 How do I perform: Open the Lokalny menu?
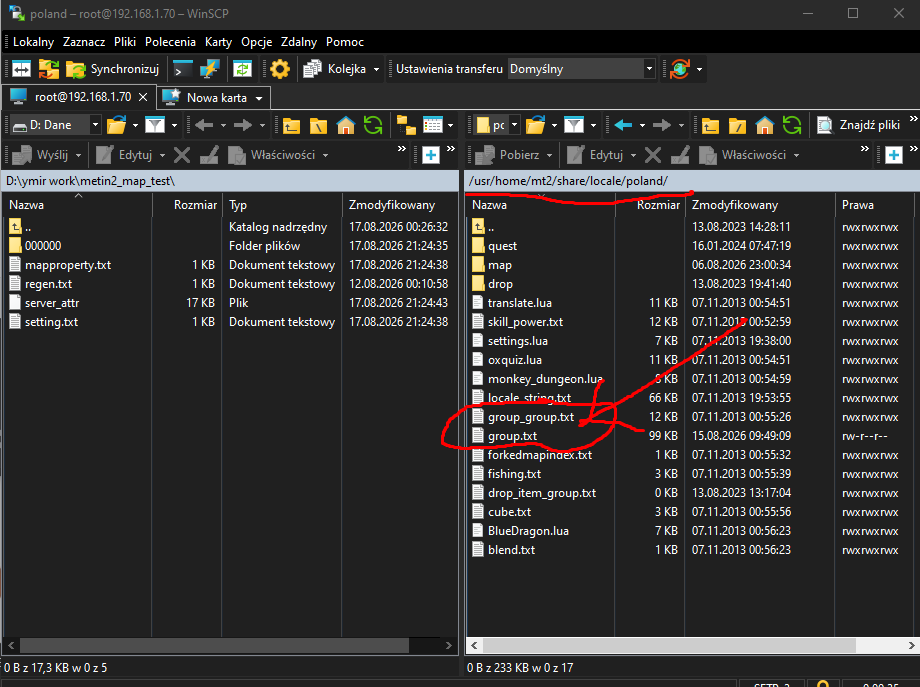[x=33, y=42]
